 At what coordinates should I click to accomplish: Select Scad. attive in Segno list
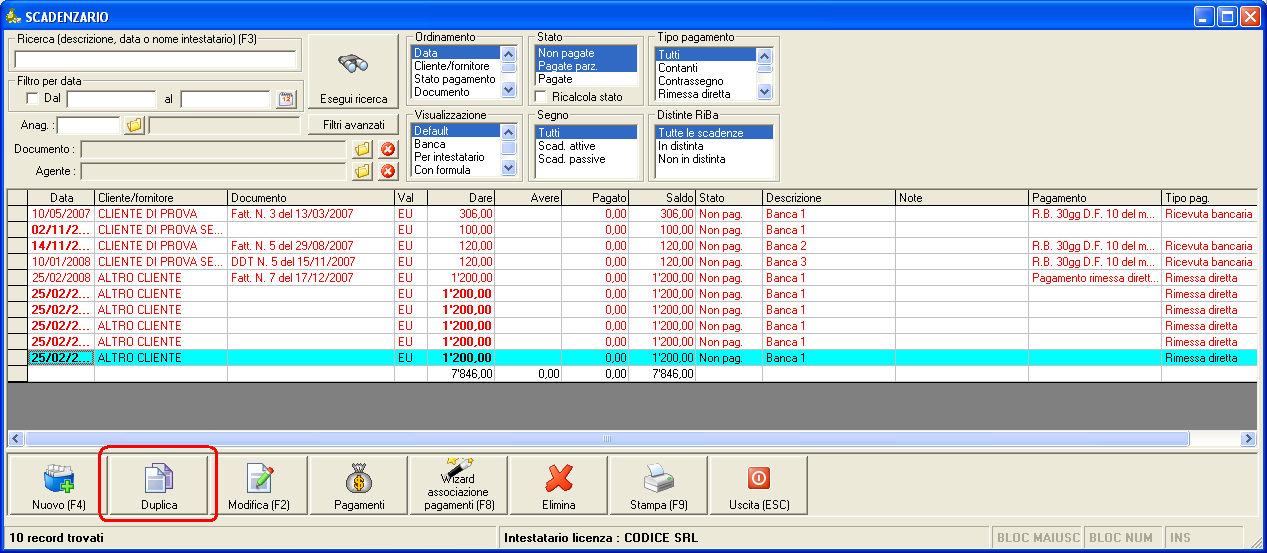pos(566,146)
